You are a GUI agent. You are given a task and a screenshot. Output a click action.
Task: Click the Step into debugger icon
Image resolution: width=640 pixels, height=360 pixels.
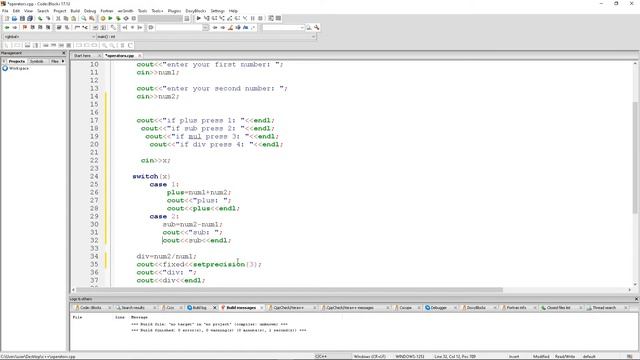pos(222,18)
